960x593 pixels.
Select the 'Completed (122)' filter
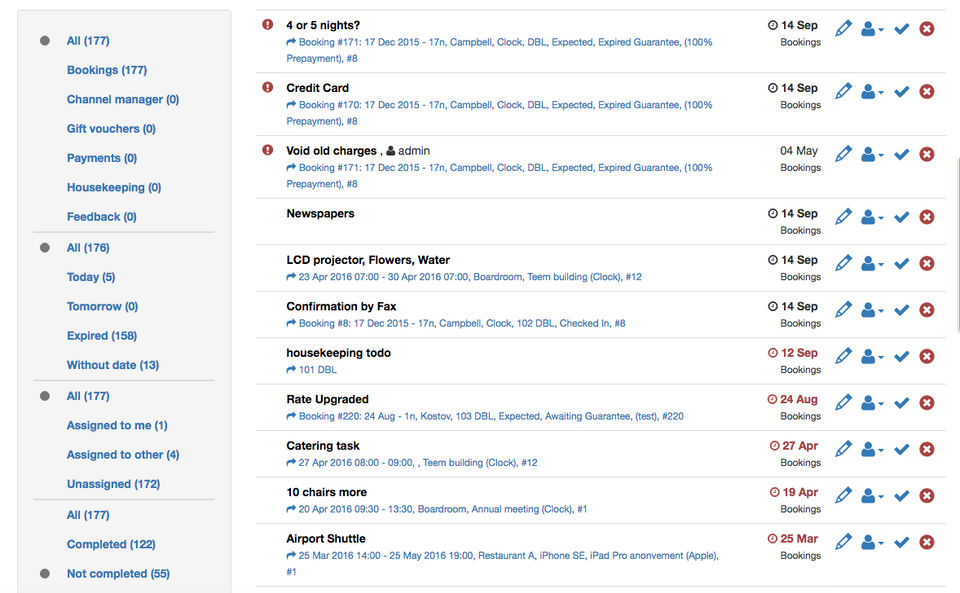click(111, 545)
